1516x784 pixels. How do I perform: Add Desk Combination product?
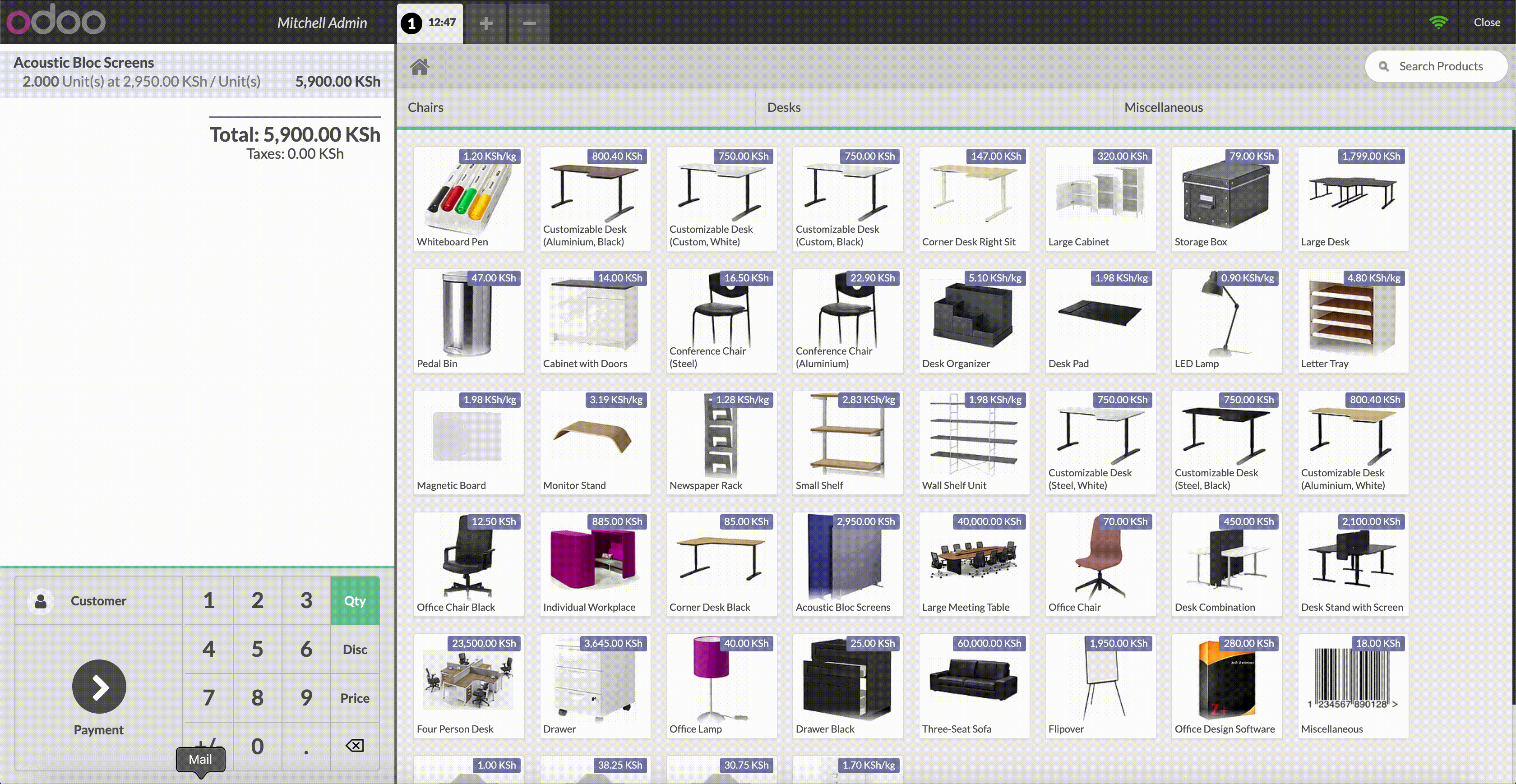coord(1226,564)
